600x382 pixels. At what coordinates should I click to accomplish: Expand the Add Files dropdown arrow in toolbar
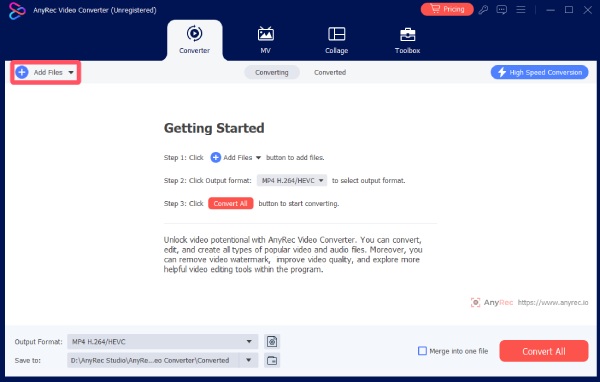click(x=71, y=72)
